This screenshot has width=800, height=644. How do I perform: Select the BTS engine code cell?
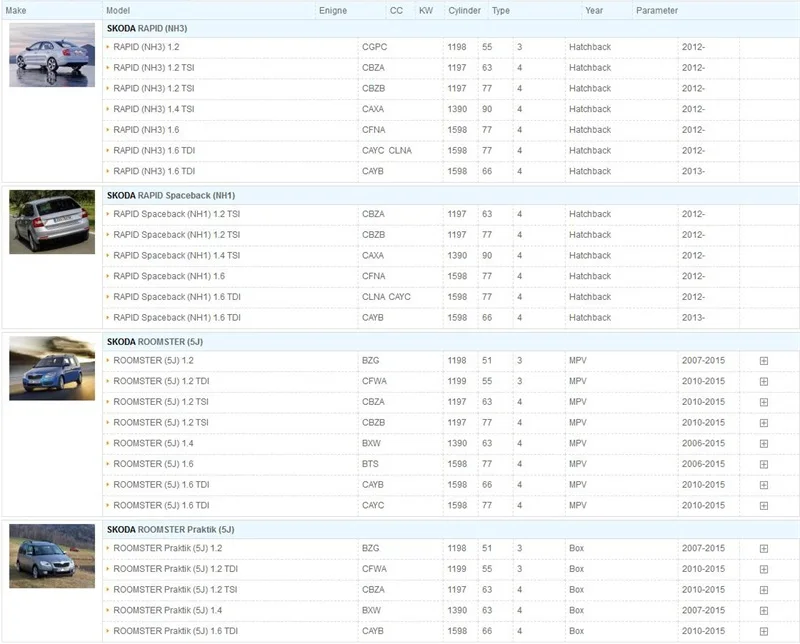pyautogui.click(x=370, y=464)
